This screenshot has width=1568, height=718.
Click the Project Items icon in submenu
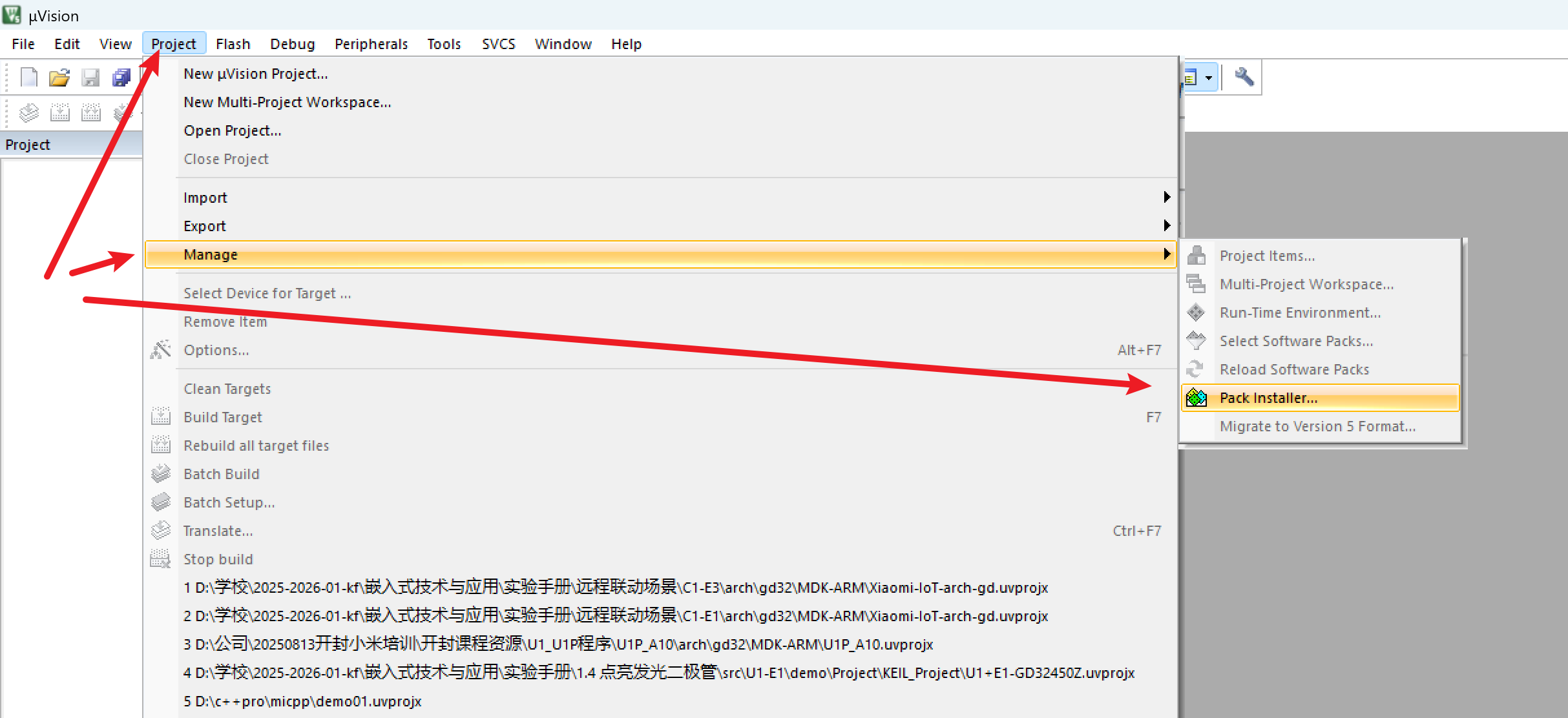tap(1197, 256)
